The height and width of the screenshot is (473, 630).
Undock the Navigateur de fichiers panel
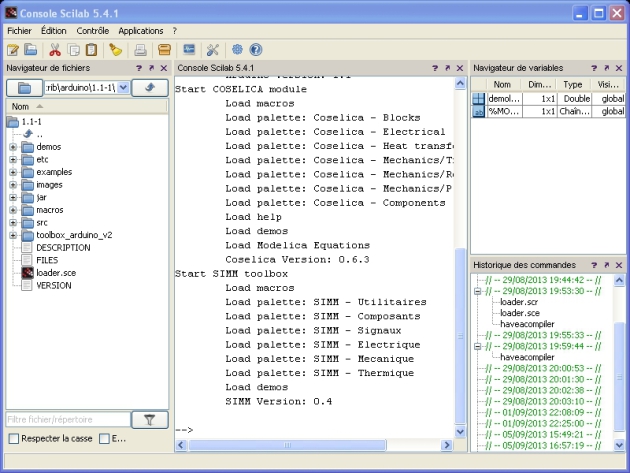click(x=151, y=68)
